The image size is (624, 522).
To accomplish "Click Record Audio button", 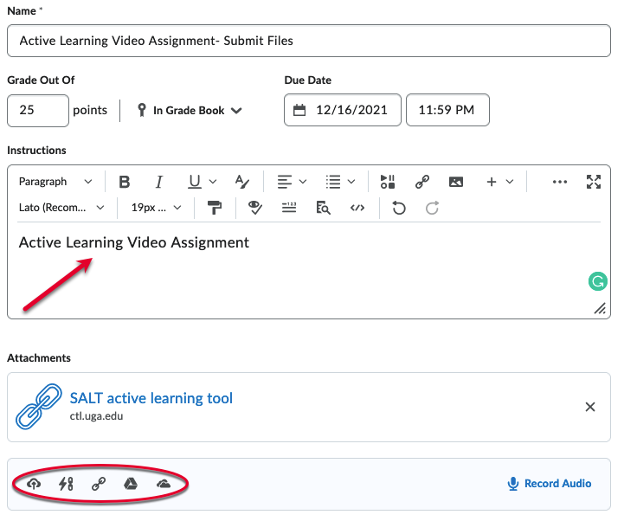I will click(x=549, y=484).
